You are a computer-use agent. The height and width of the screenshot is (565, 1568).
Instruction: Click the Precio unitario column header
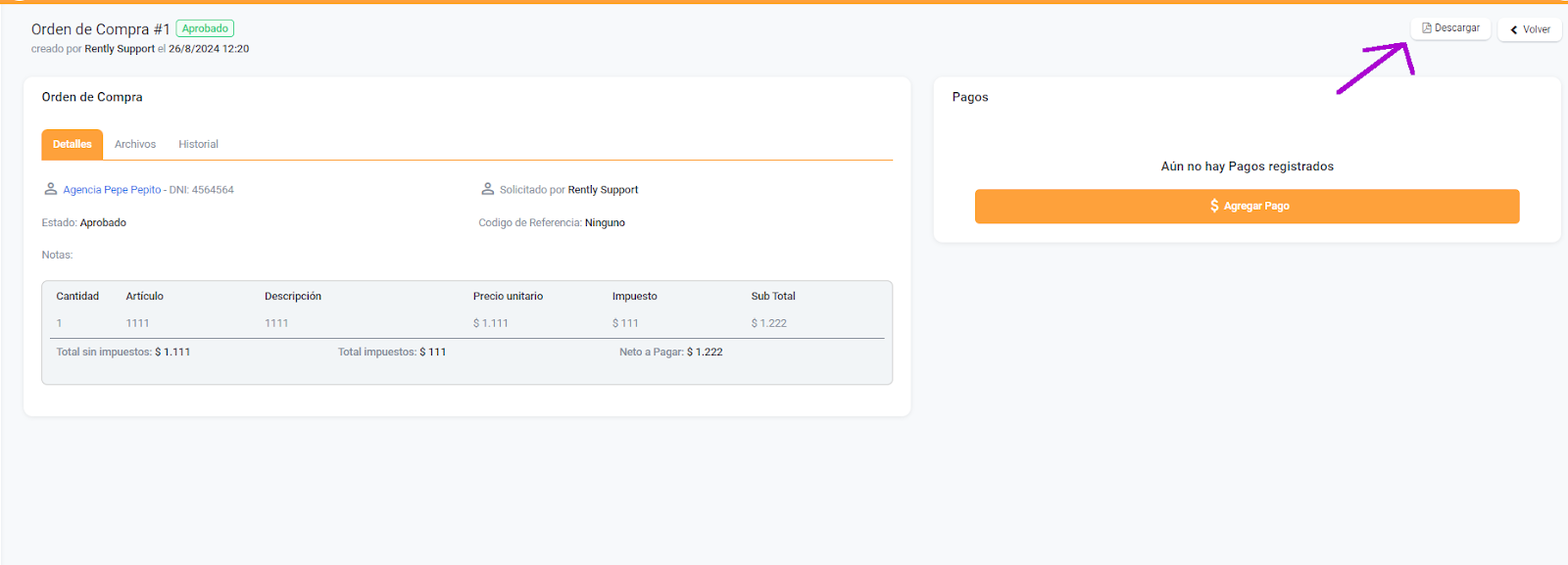click(508, 296)
